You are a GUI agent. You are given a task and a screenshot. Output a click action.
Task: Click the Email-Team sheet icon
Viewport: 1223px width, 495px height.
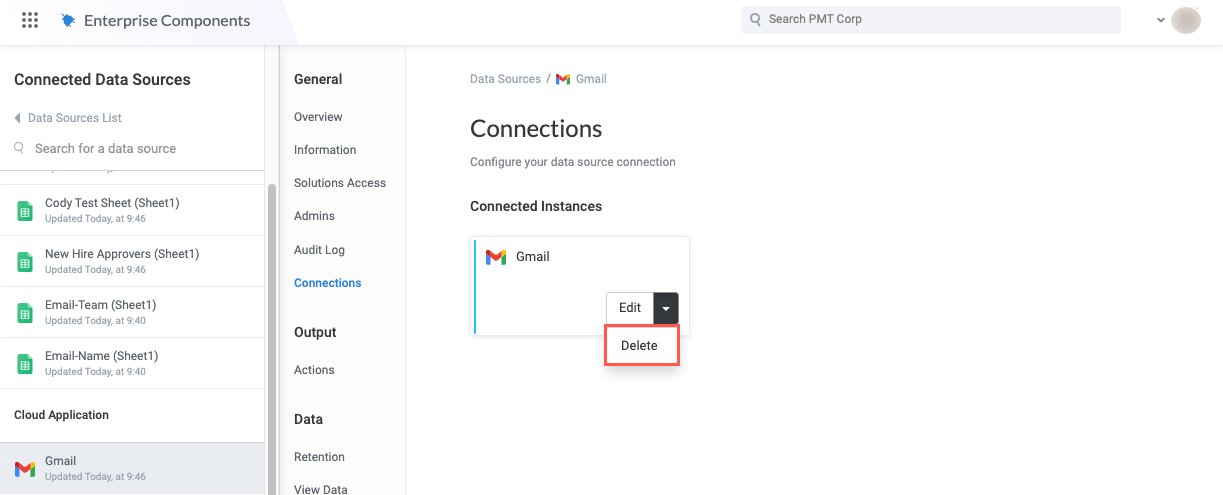(x=25, y=313)
